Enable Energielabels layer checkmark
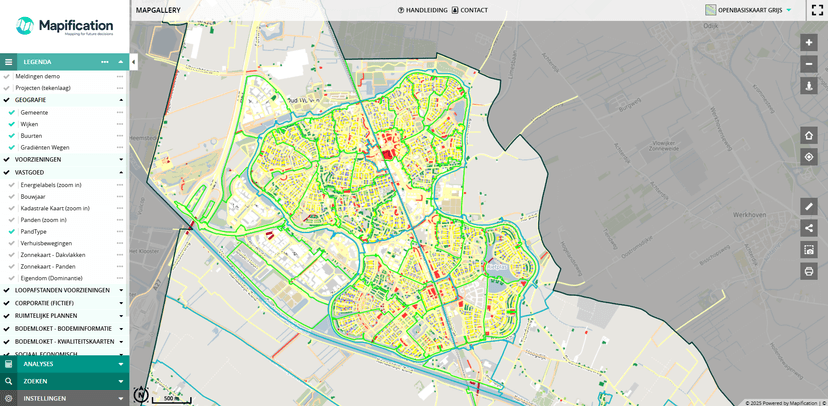This screenshot has height=406, width=828. coord(12,185)
